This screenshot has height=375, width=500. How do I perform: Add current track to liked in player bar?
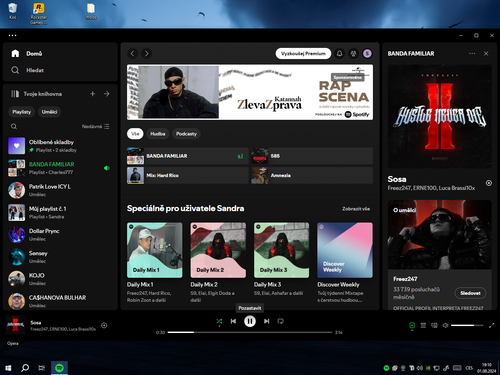tap(104, 325)
